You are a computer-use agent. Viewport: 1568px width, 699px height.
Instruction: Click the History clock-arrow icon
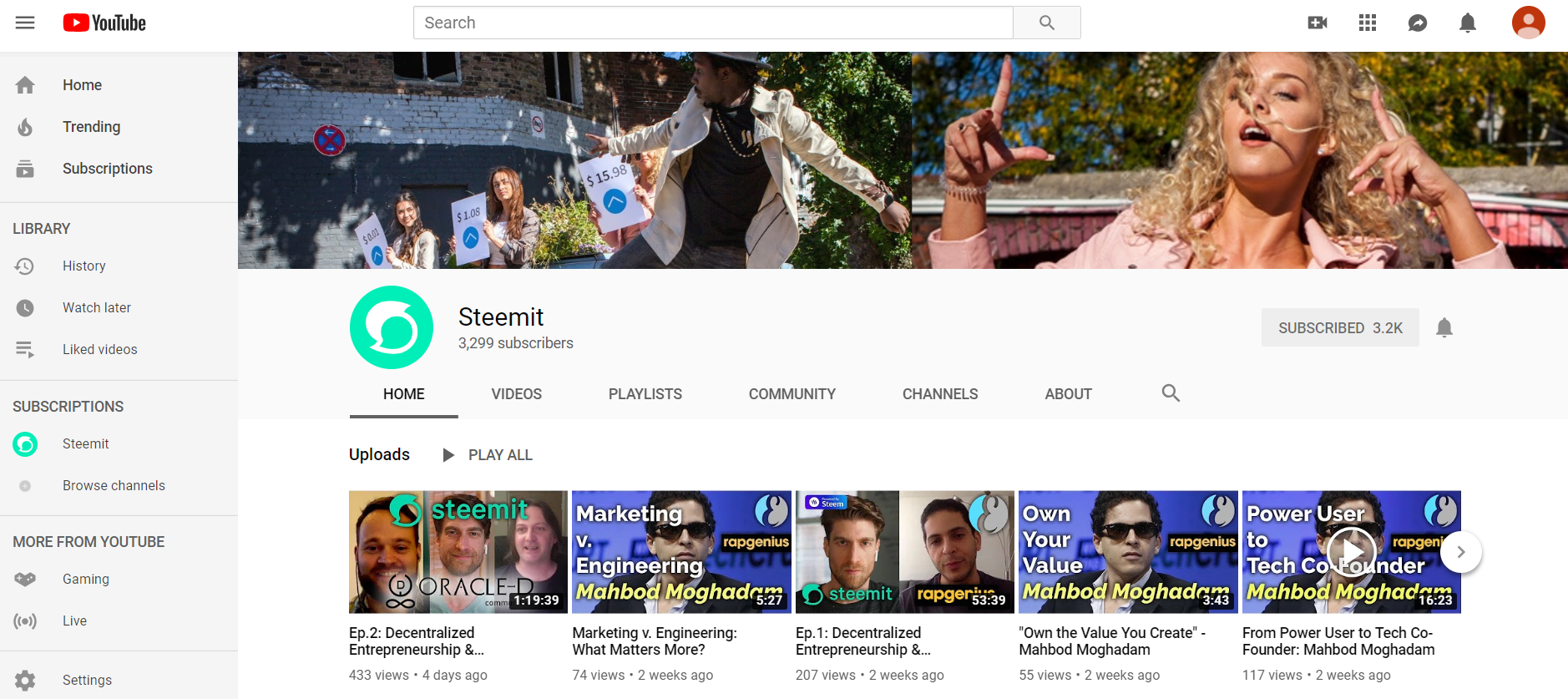click(x=25, y=266)
